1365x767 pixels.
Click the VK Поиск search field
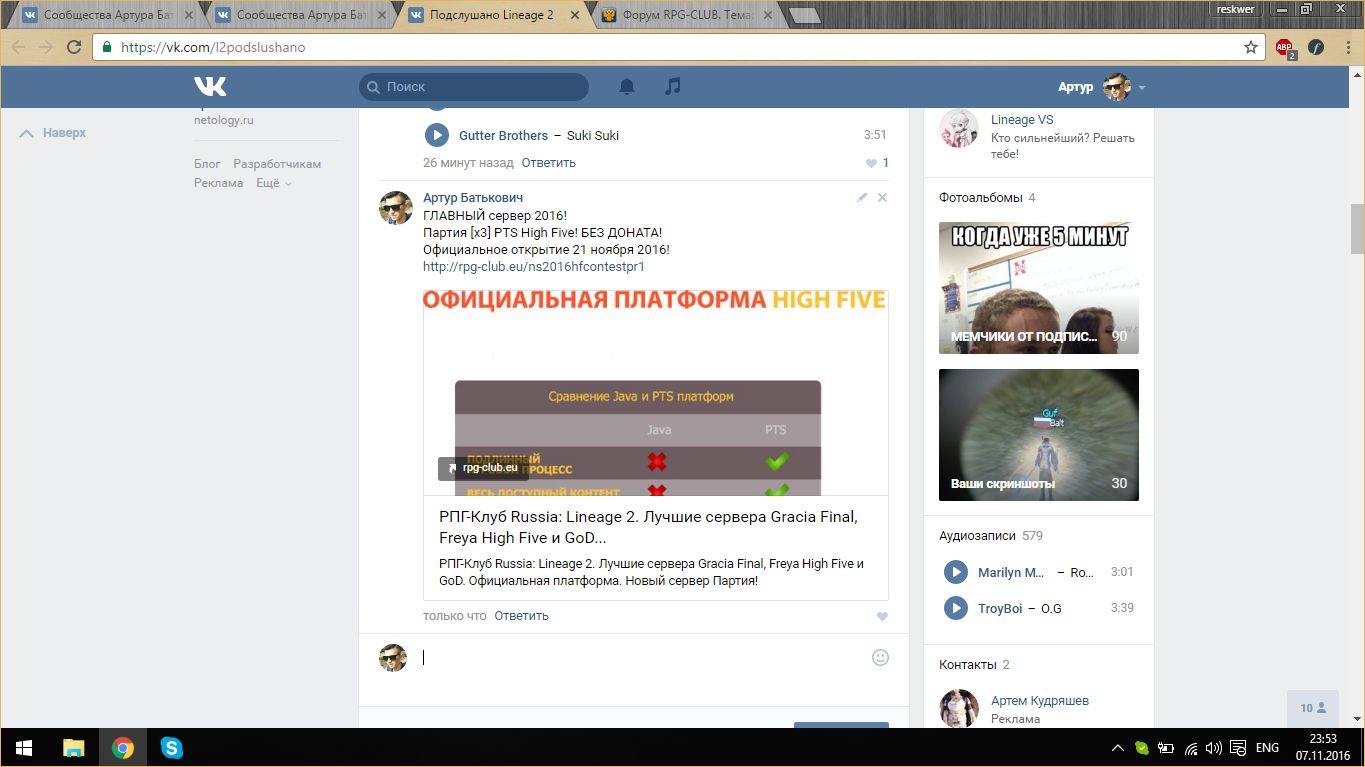coord(474,87)
